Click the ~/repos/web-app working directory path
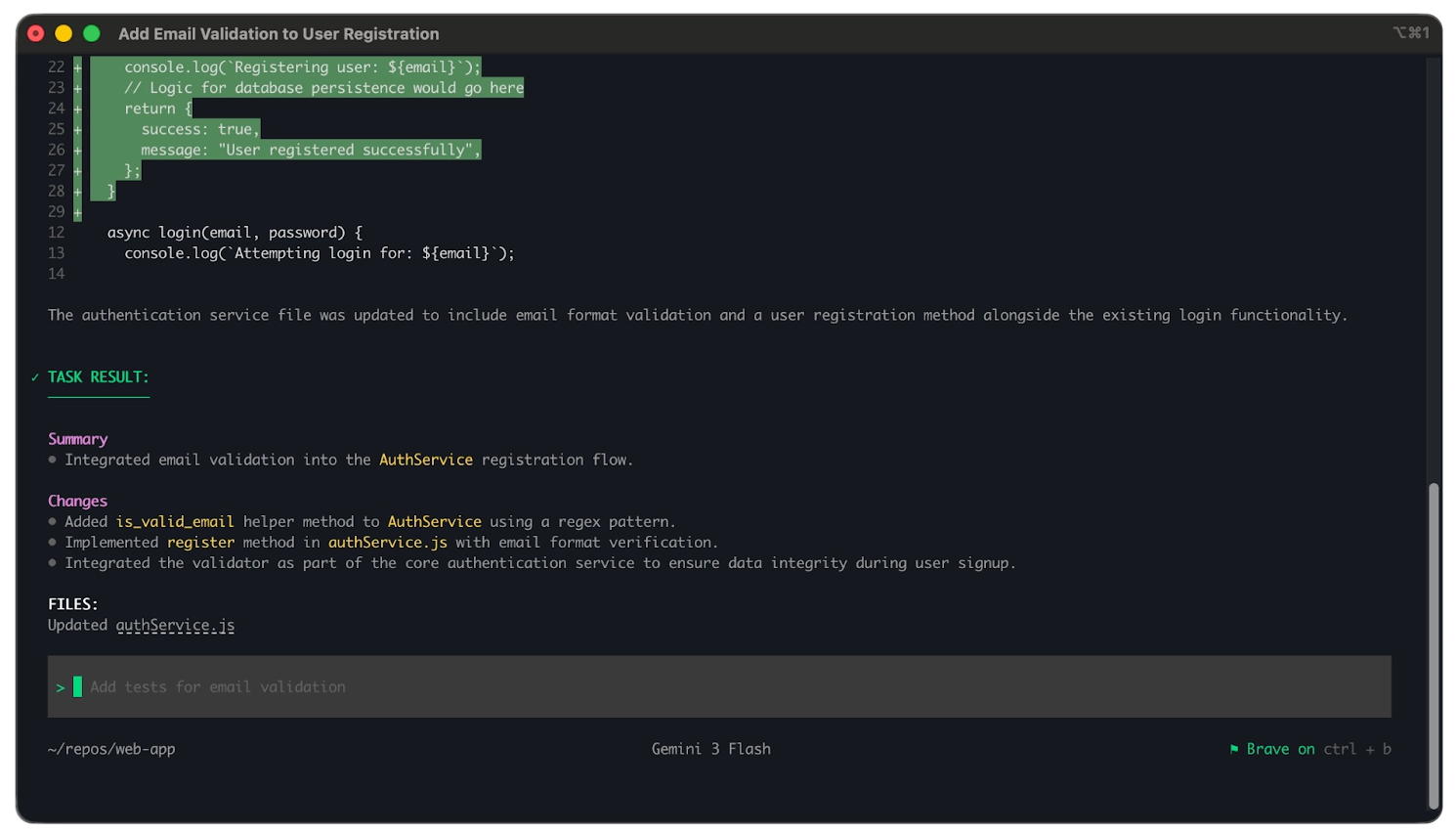1456x835 pixels. [x=111, y=749]
